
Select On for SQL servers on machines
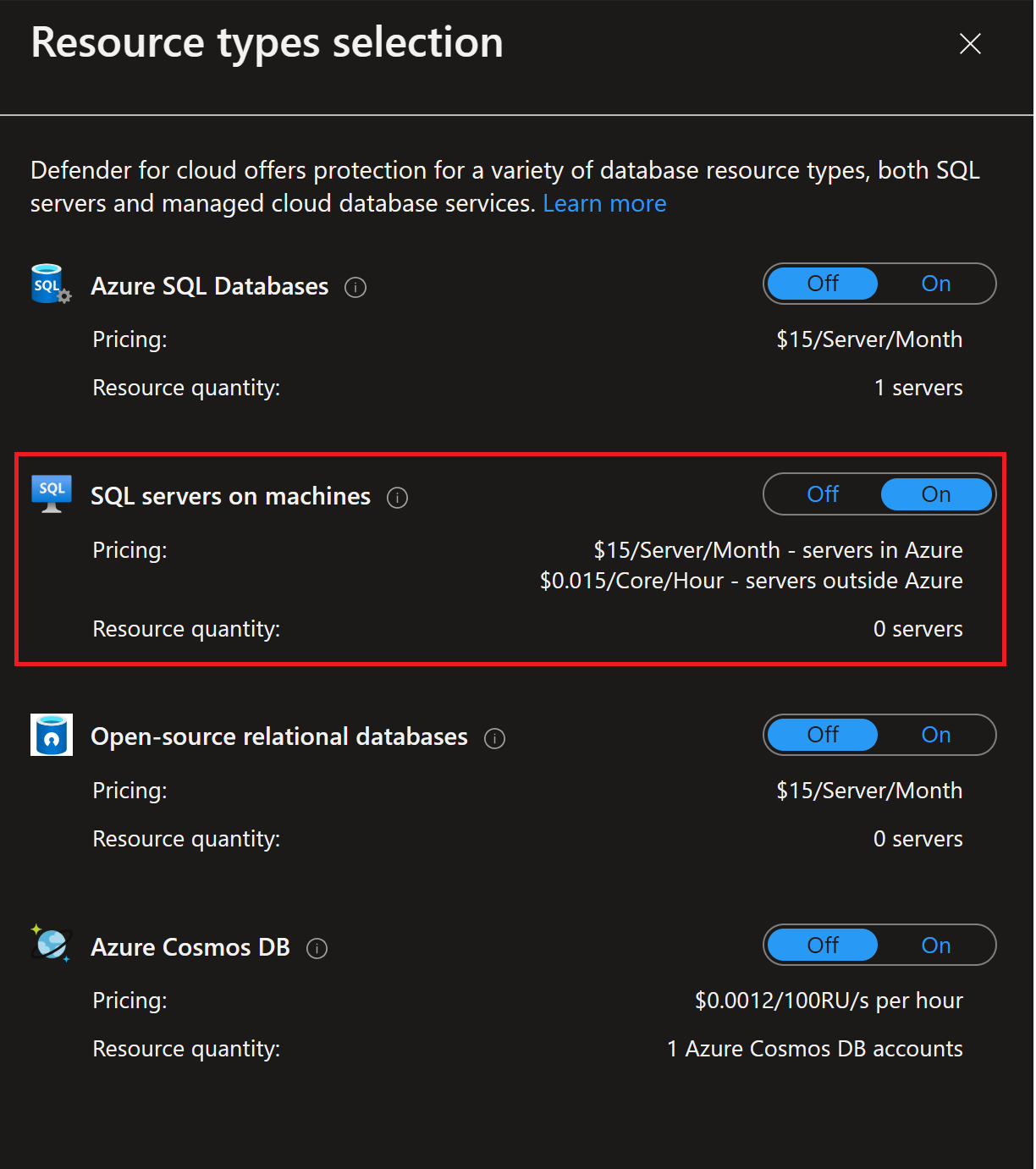(936, 494)
